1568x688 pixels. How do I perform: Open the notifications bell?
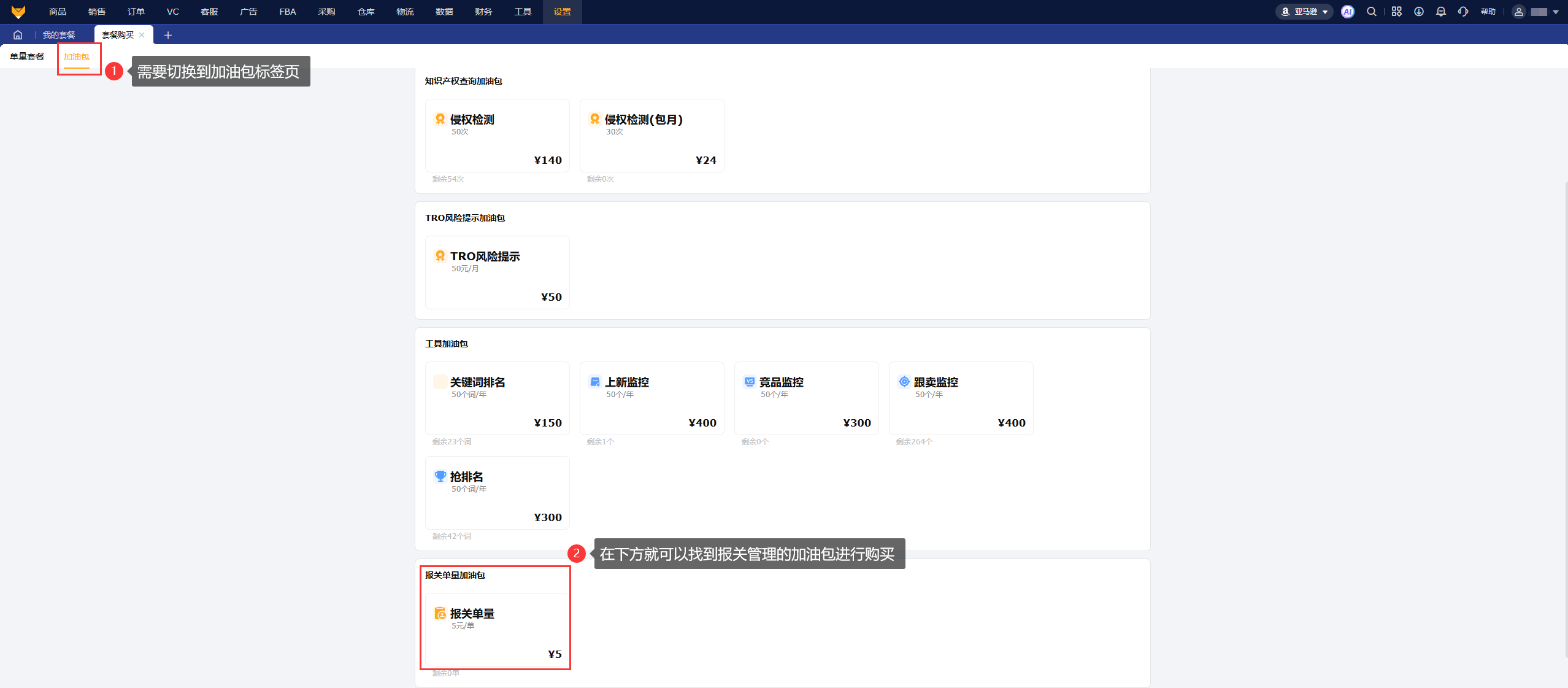tap(1441, 12)
